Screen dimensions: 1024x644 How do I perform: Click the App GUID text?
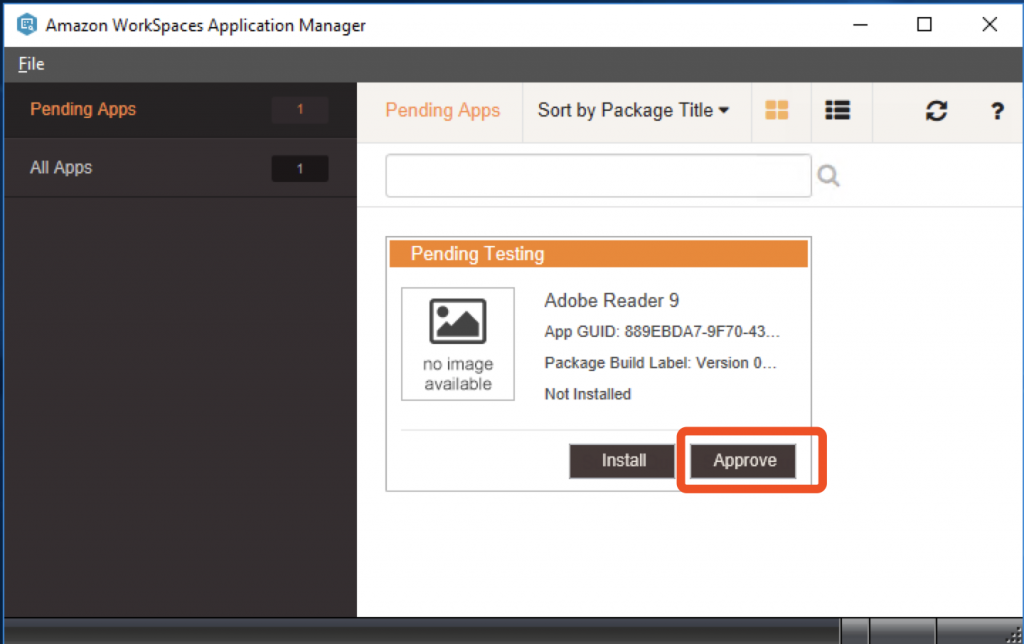coord(662,332)
